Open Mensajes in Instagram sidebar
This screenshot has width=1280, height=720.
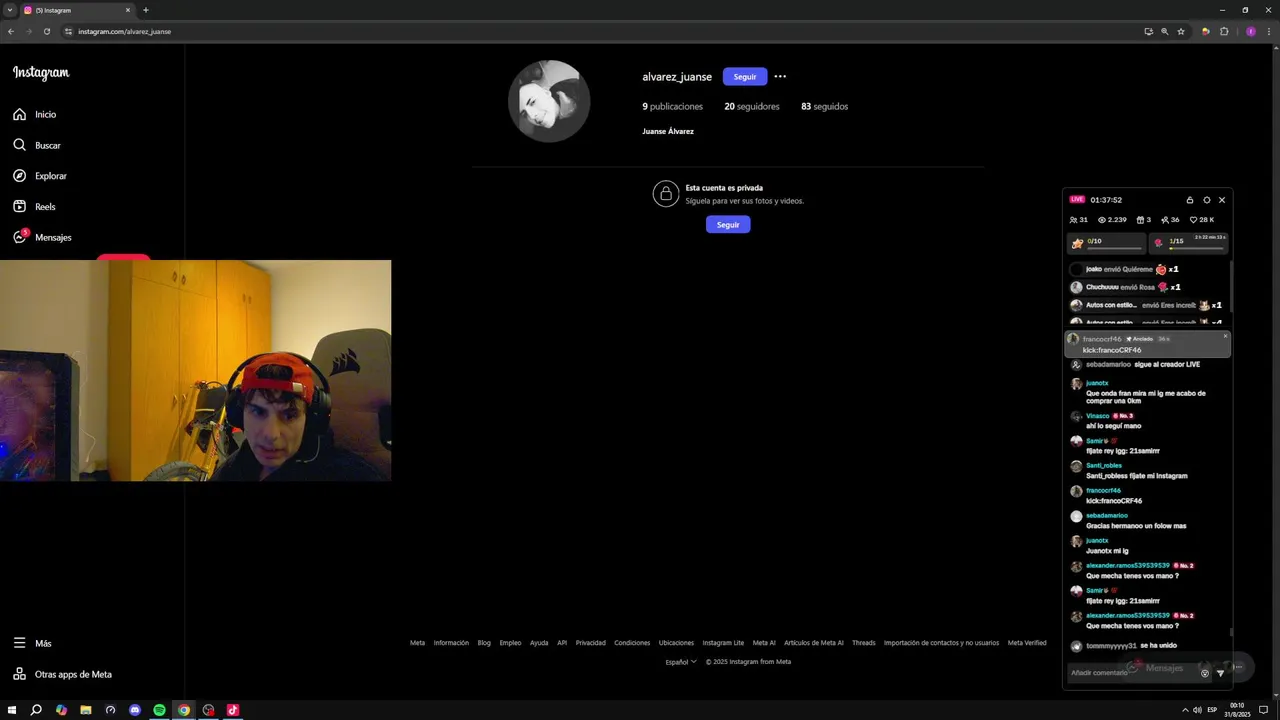42,237
